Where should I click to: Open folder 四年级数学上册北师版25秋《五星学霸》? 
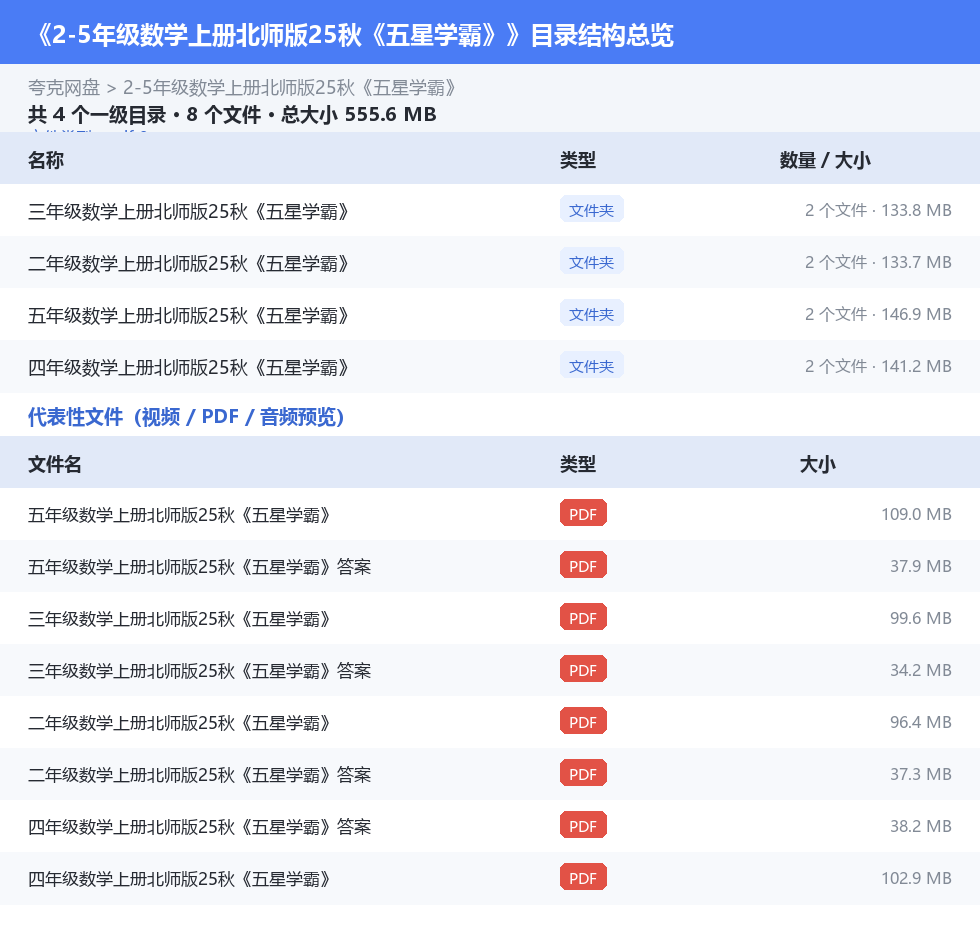point(188,367)
